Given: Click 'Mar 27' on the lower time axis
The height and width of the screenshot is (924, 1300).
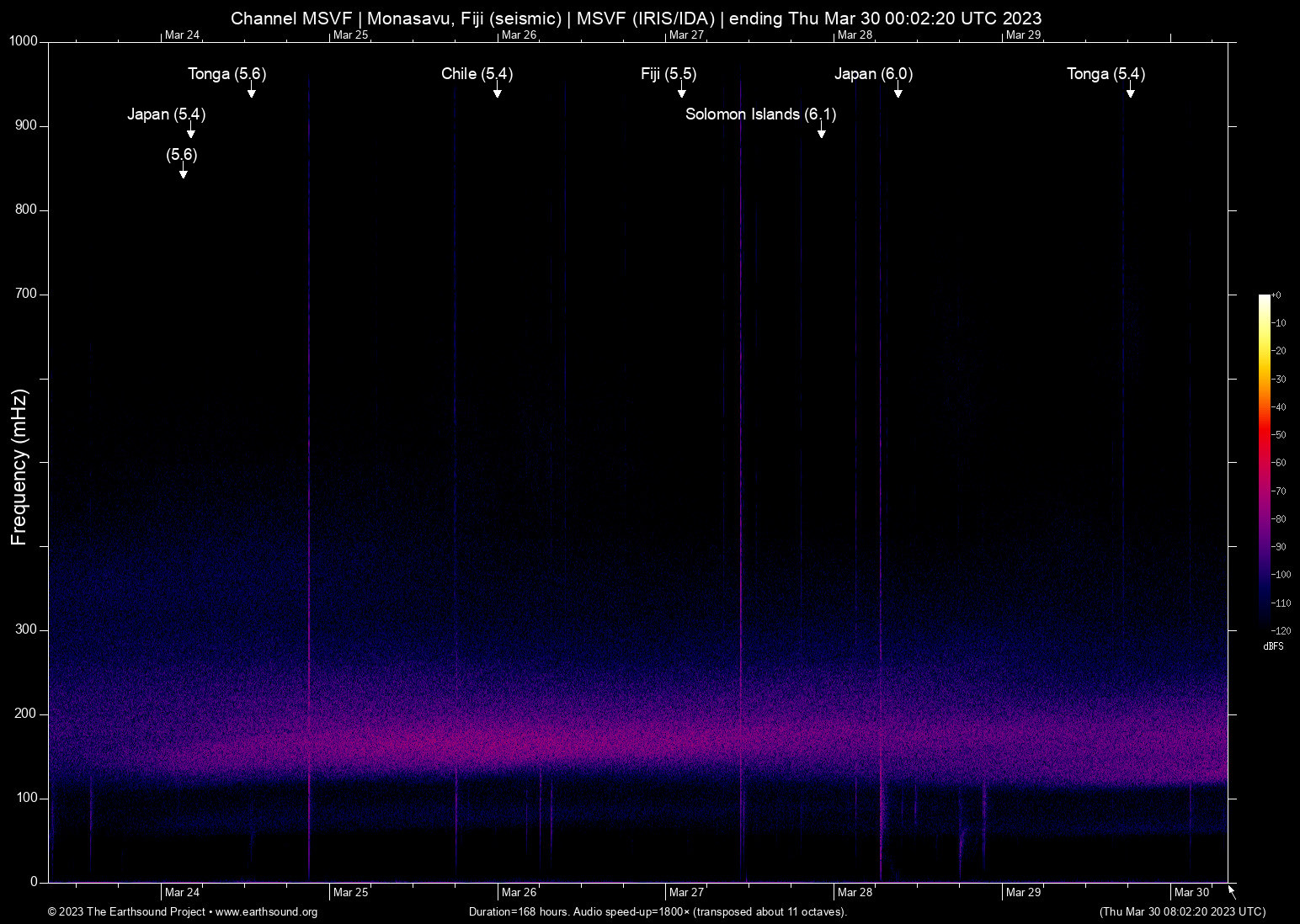Looking at the screenshot, I should [x=687, y=893].
